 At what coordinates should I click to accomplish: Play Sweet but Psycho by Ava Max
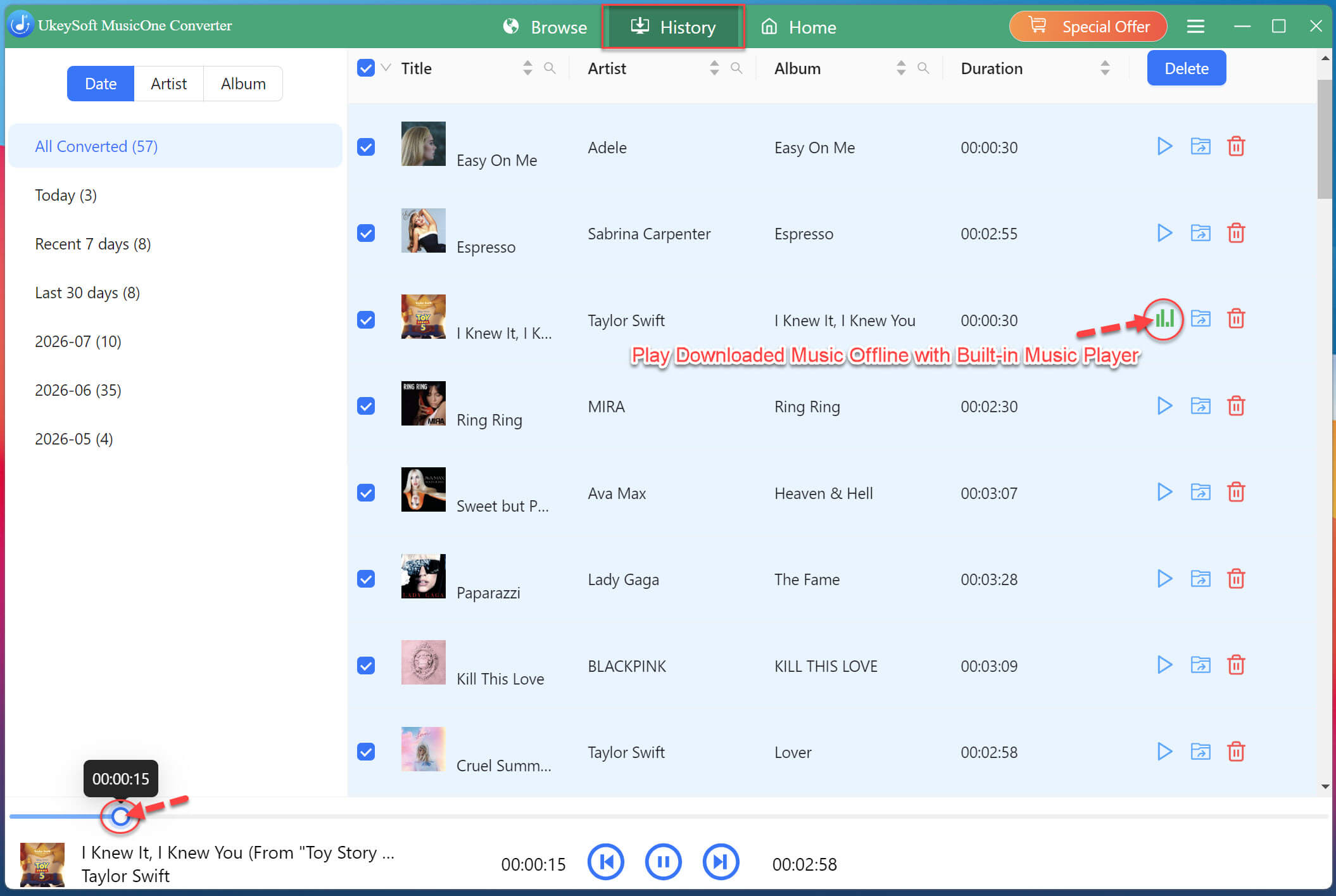pos(1164,492)
